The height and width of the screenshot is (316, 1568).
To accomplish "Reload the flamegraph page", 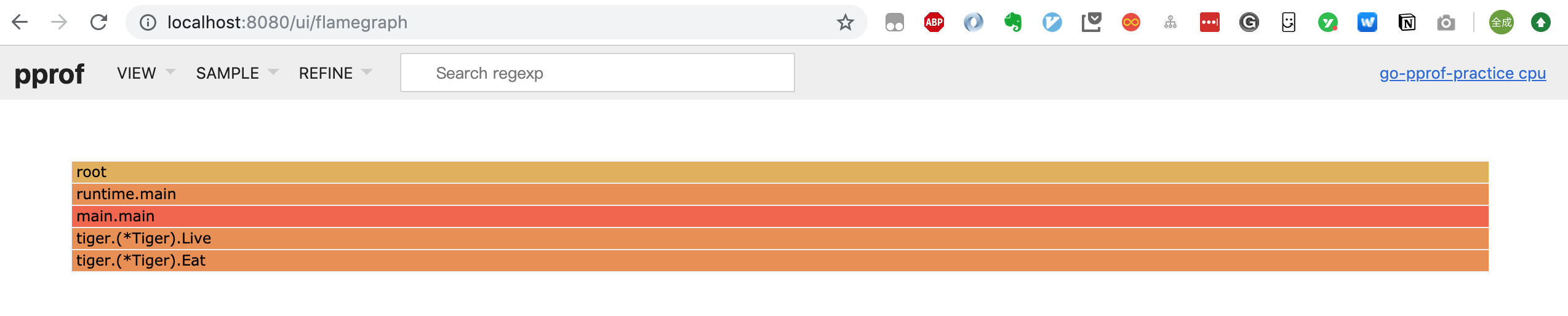I will (98, 23).
